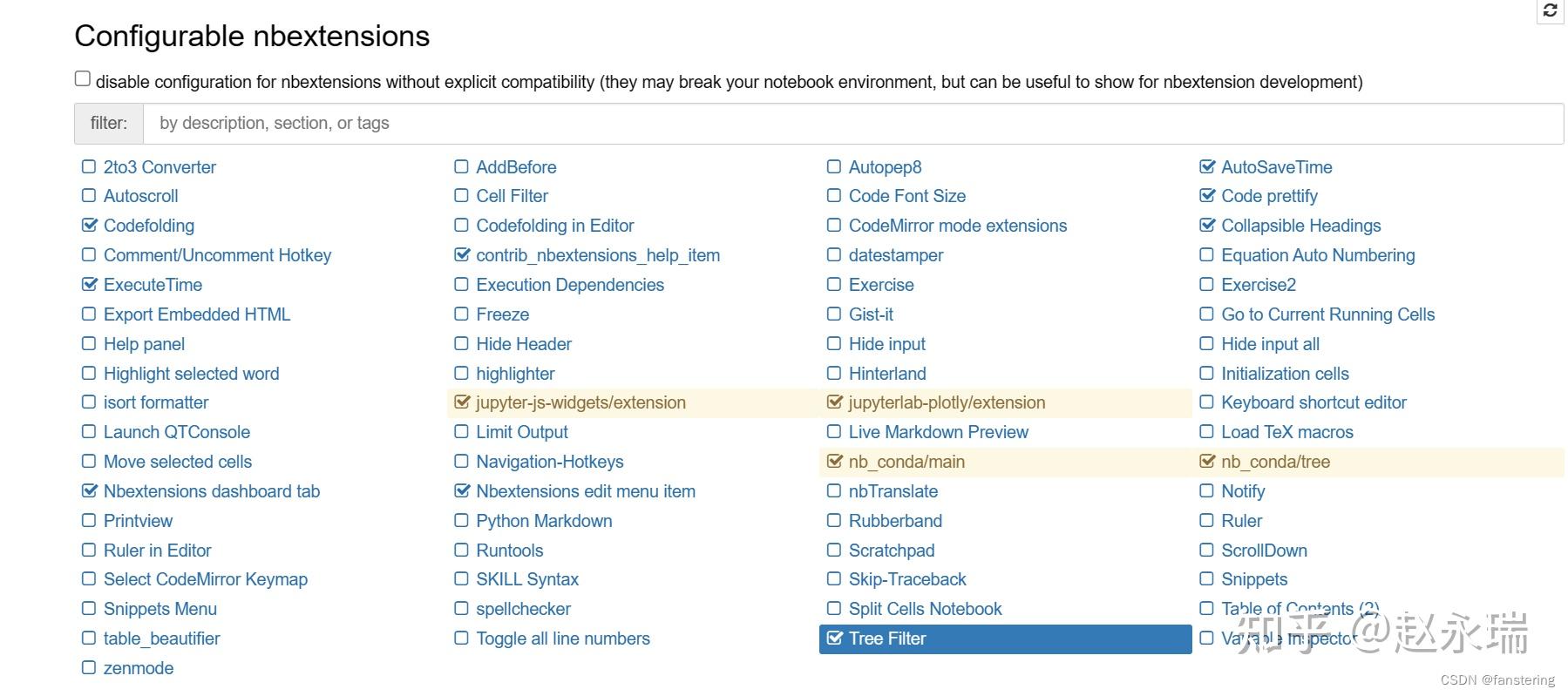
Task: Uncheck the Codefolding extension
Action: 89,226
